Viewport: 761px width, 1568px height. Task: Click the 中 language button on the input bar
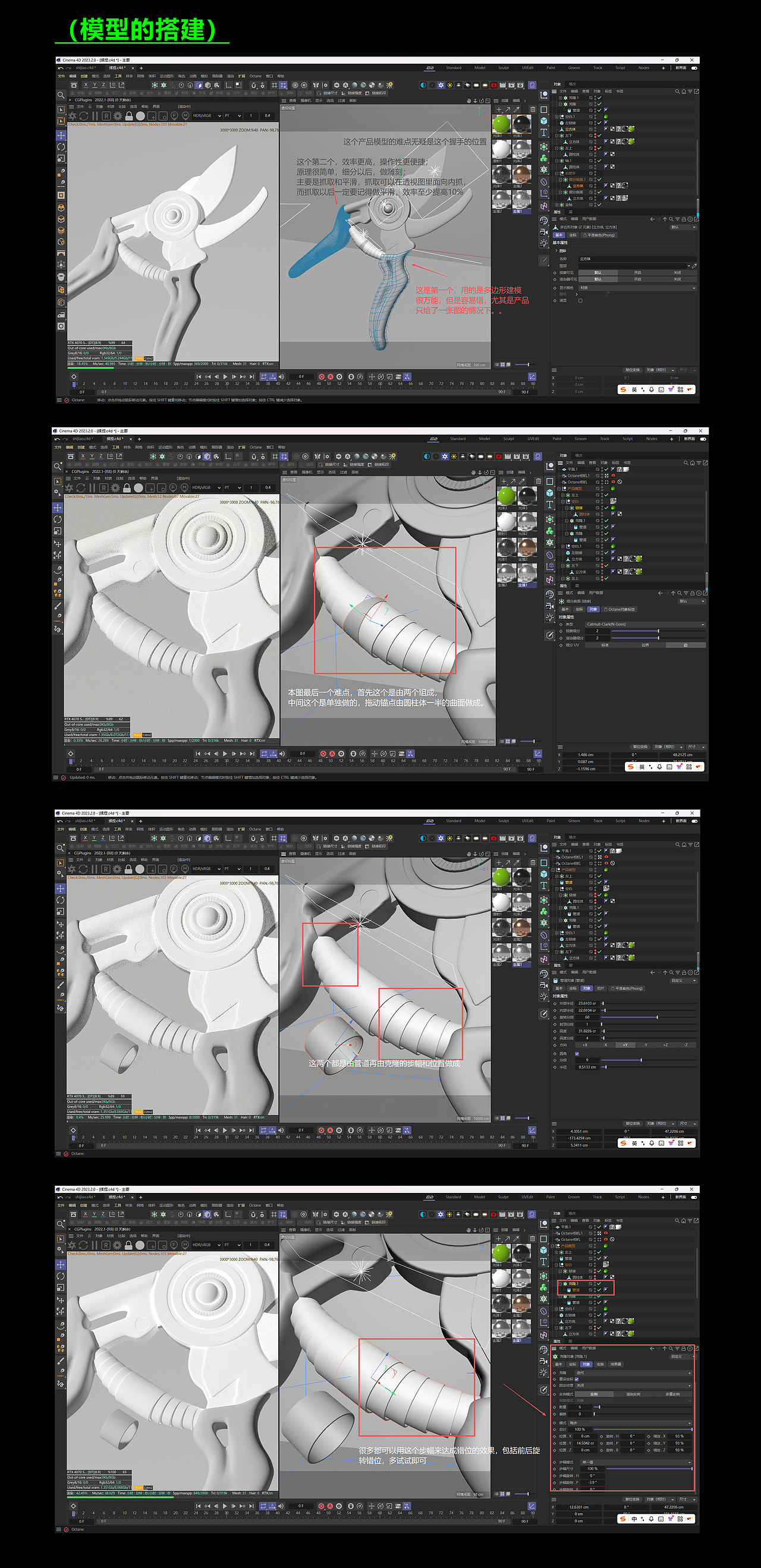634,1519
